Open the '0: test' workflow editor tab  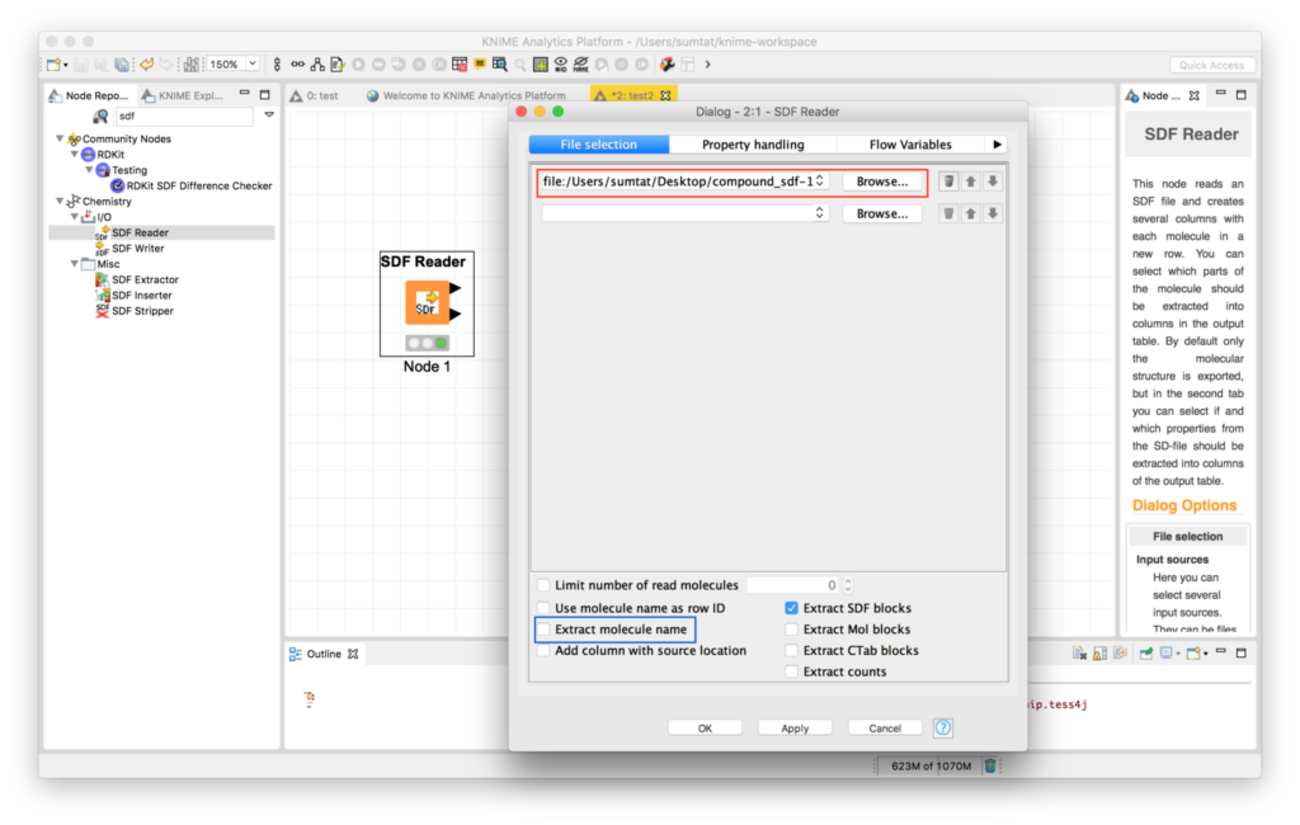click(x=315, y=96)
